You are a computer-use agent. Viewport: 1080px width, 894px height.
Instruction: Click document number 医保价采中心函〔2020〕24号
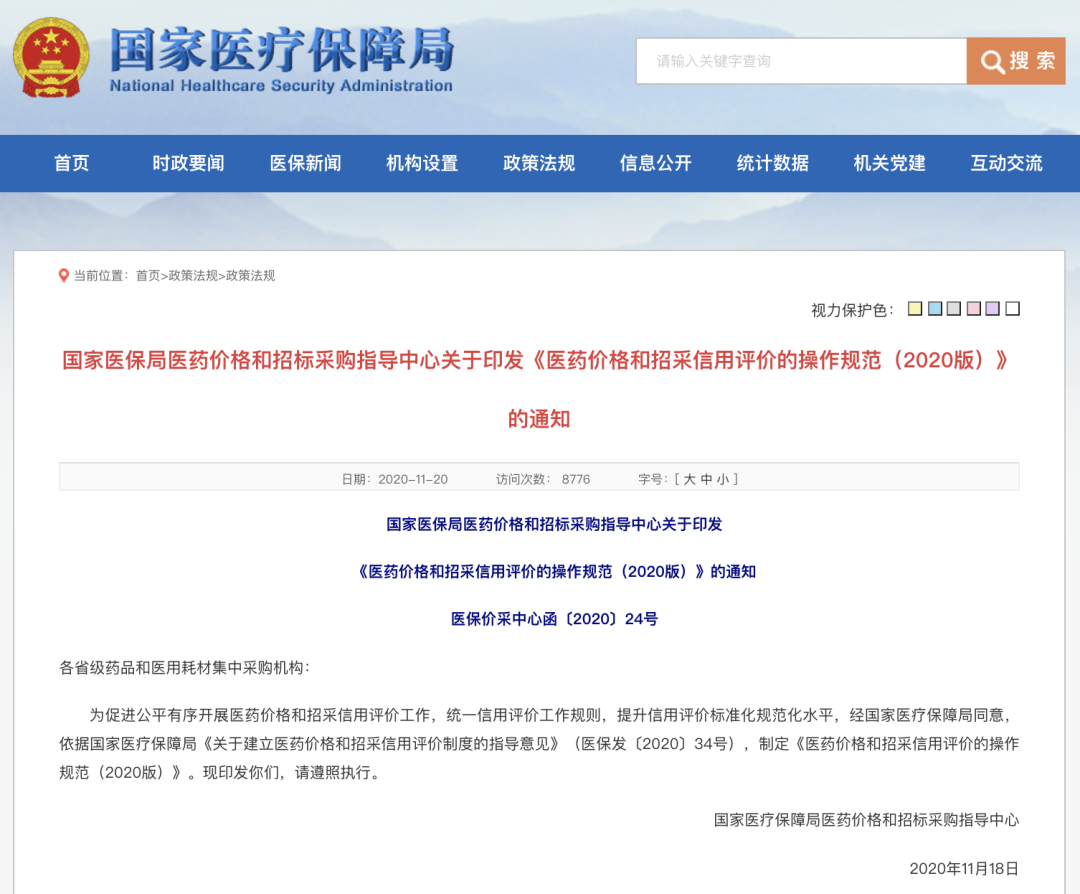coord(554,619)
